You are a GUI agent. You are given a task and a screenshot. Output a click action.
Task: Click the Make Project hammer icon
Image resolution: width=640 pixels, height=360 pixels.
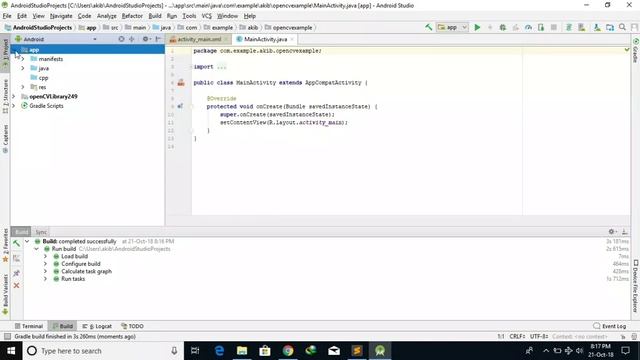pos(428,27)
